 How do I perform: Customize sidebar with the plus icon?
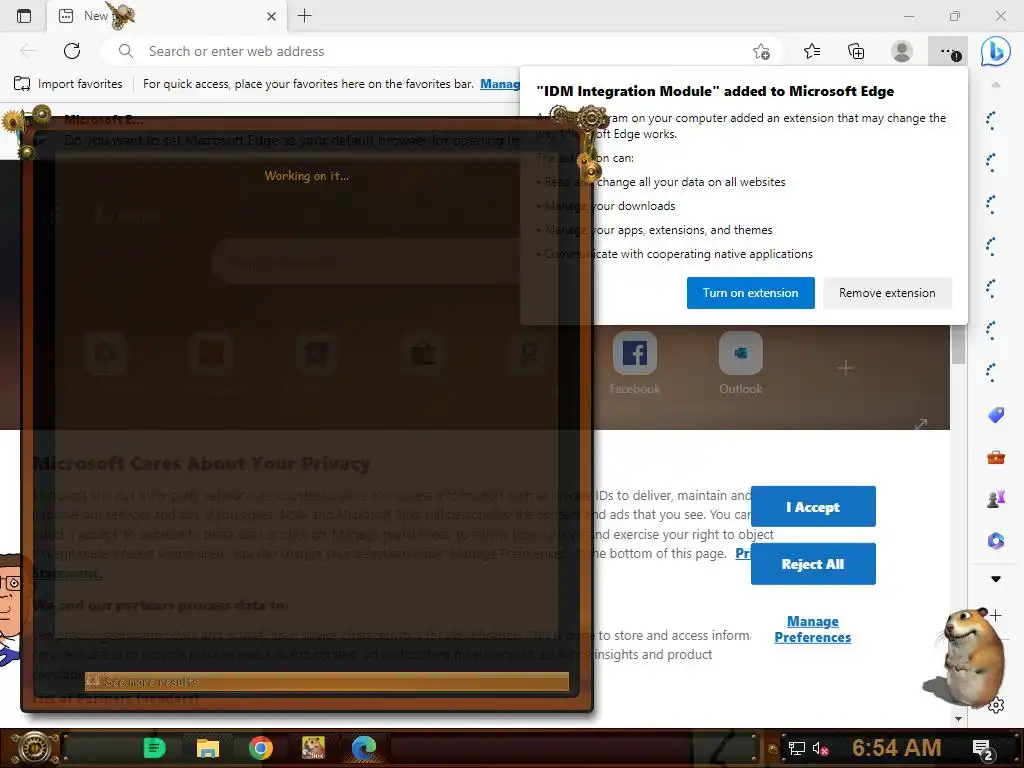tap(995, 615)
